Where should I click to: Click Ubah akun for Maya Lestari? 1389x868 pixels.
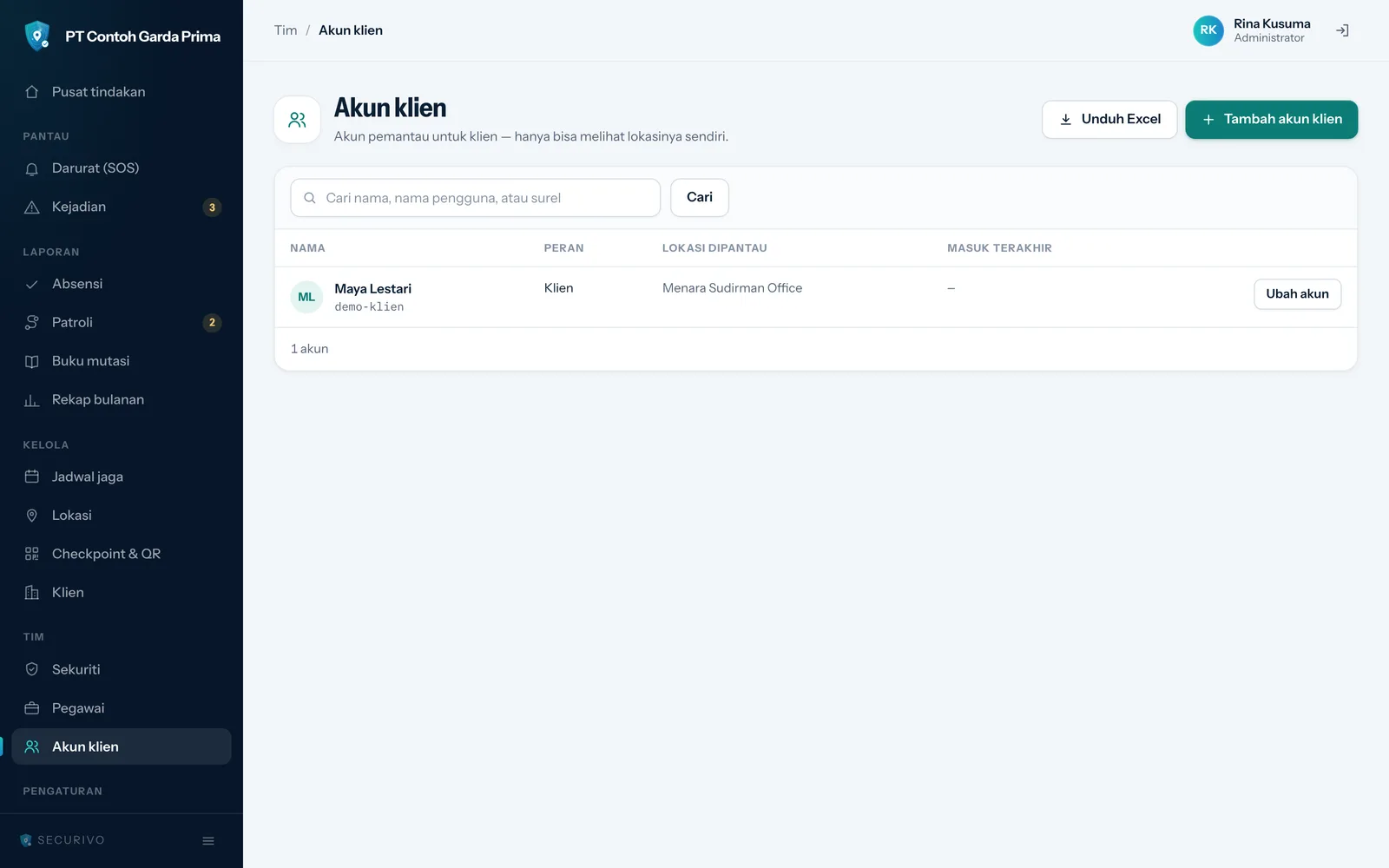(x=1298, y=294)
